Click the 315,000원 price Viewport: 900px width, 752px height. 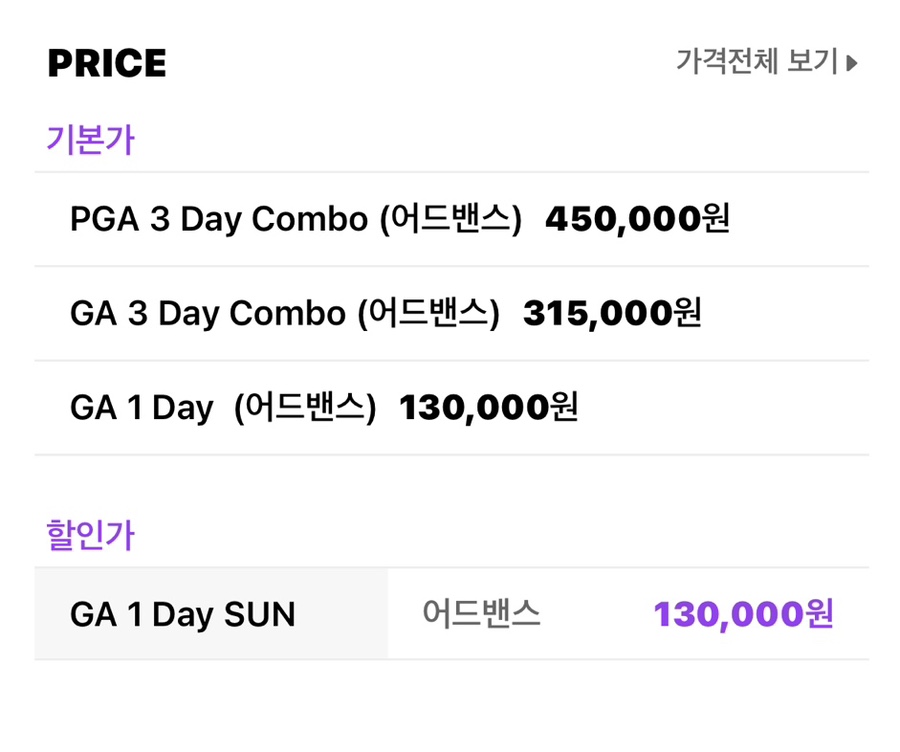tap(612, 313)
